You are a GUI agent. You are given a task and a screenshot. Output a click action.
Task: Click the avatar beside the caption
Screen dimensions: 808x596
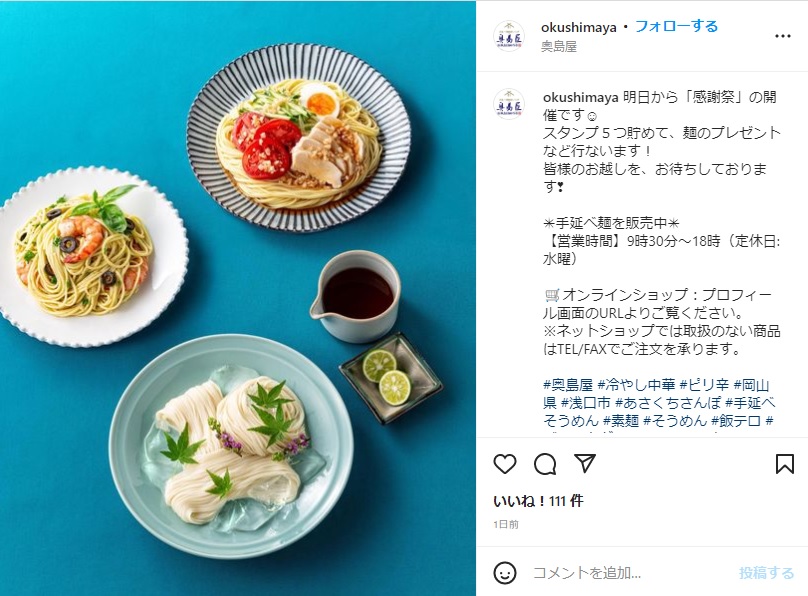point(509,104)
